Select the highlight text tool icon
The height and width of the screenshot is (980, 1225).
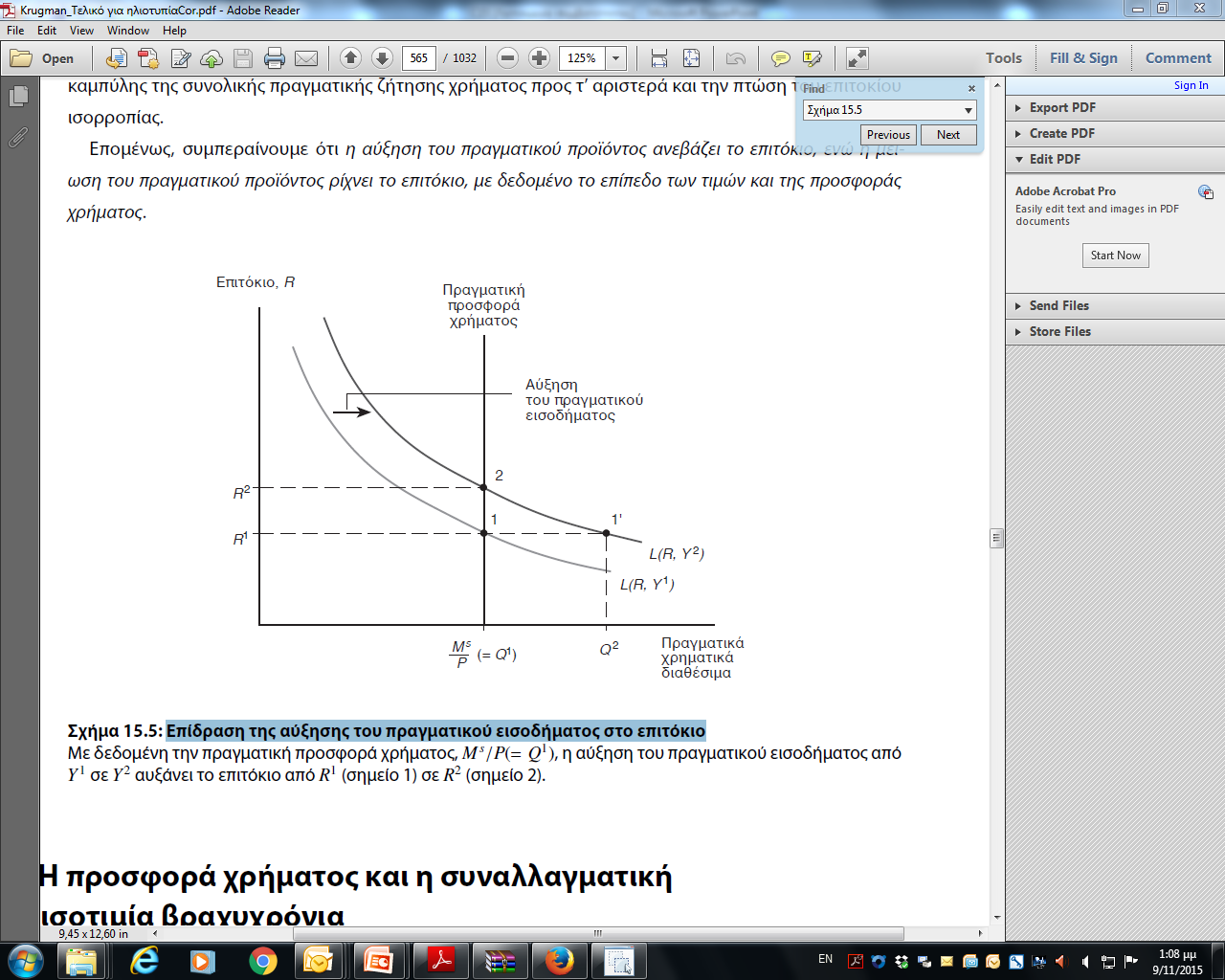(x=813, y=58)
